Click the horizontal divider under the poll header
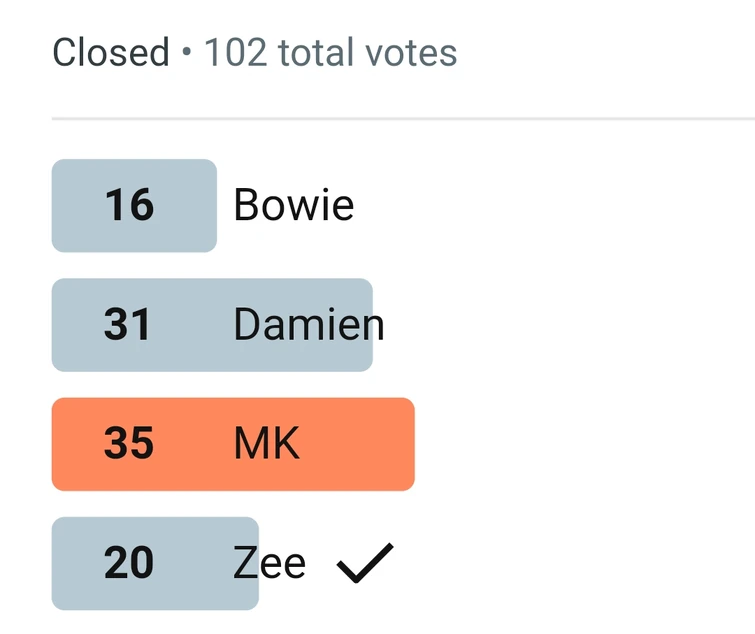Image resolution: width=755 pixels, height=634 pixels. coord(400,119)
